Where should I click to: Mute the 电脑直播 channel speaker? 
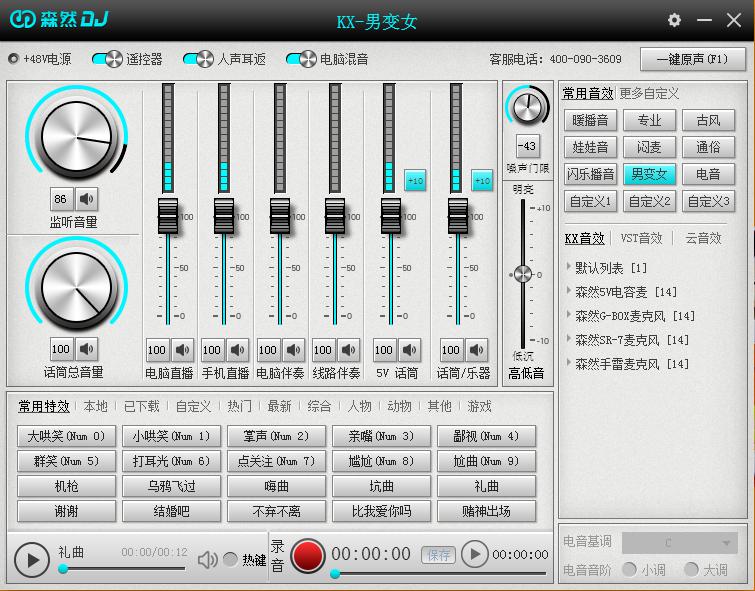[x=182, y=350]
